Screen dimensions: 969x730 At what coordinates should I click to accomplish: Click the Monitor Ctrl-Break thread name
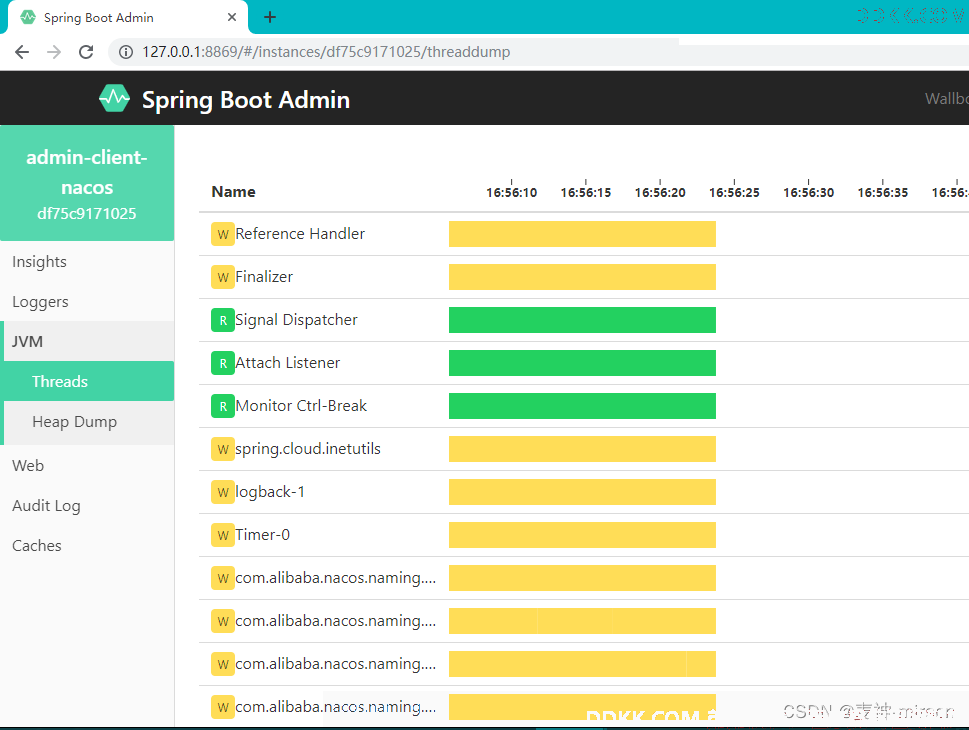[x=301, y=406]
